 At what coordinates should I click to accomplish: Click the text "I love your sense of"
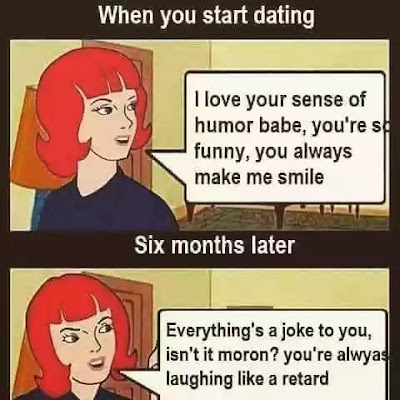click(280, 99)
